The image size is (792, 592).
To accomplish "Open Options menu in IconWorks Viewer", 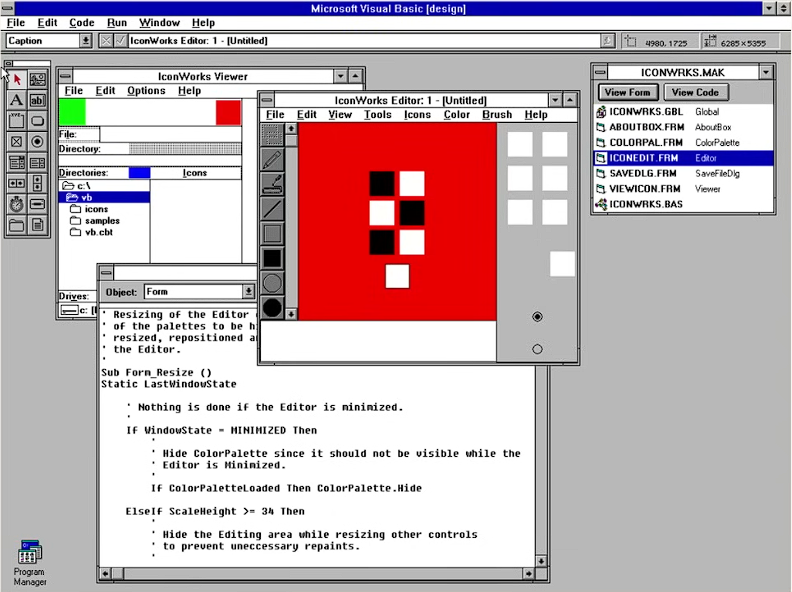I will pos(146,90).
